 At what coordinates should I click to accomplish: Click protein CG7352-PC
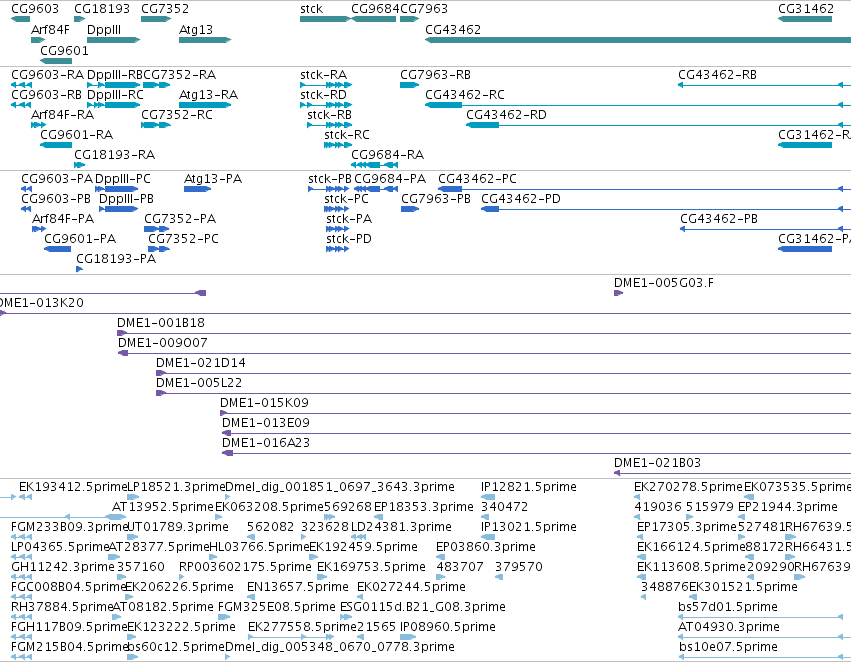click(158, 249)
